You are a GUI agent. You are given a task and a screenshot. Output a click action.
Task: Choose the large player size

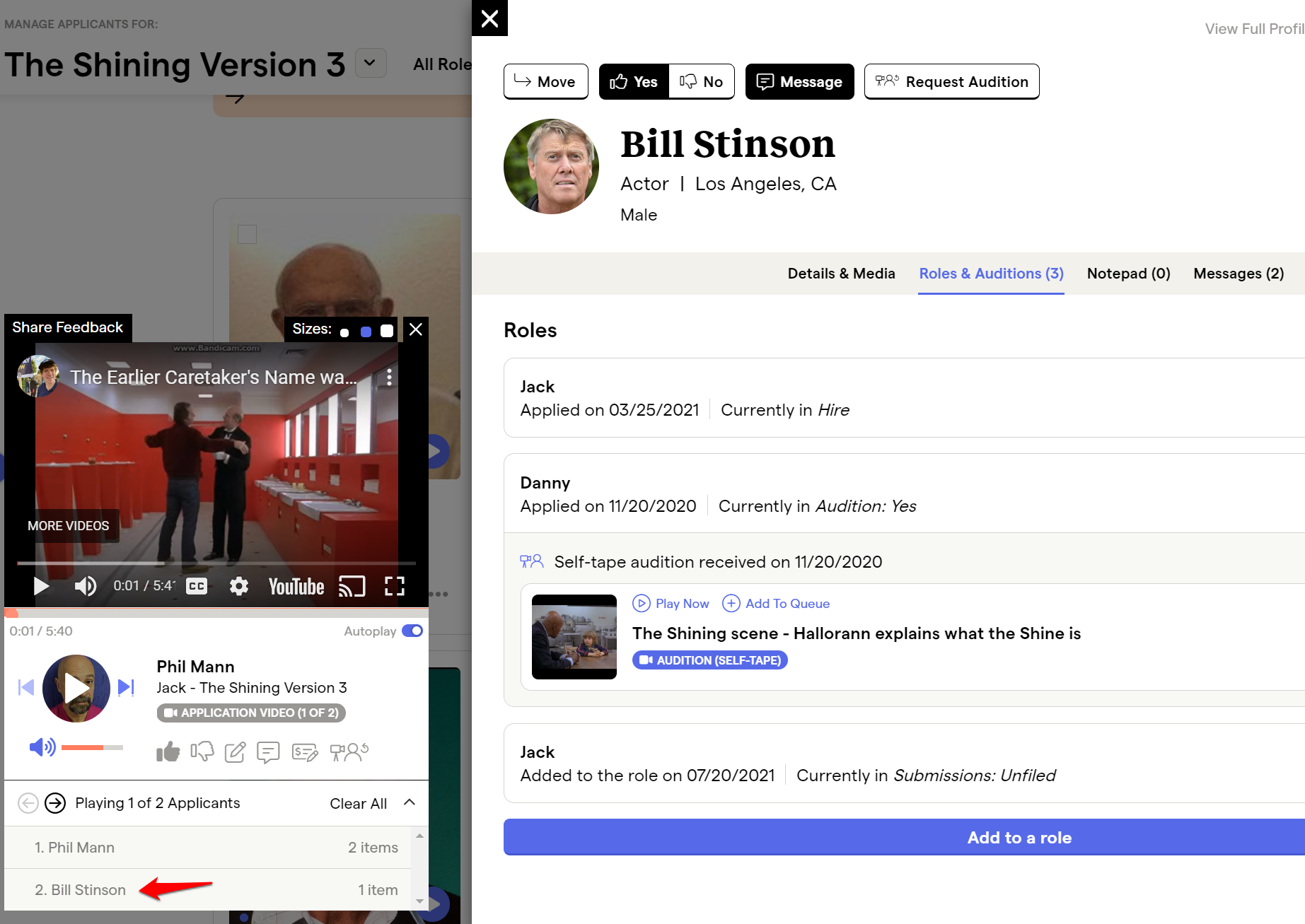click(x=387, y=331)
